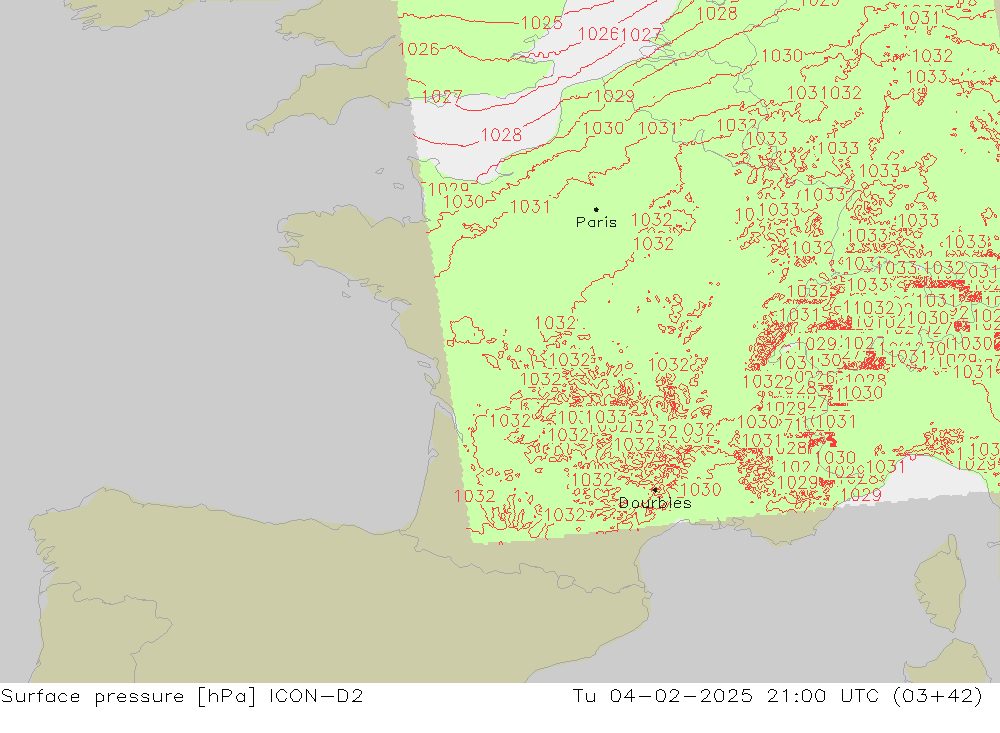Click the 'Surface pressure [hPa] ICON-D2' caption
The image size is (1000, 733).
click(x=182, y=695)
